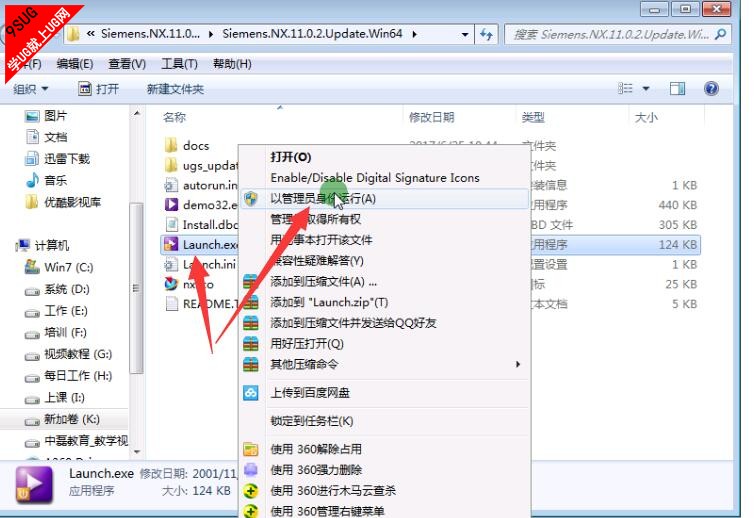The image size is (755, 518).
Task: Expand the breadcrumb arrow after Siemens.NX.11.0.2.Update.Win64
Action: pos(415,34)
